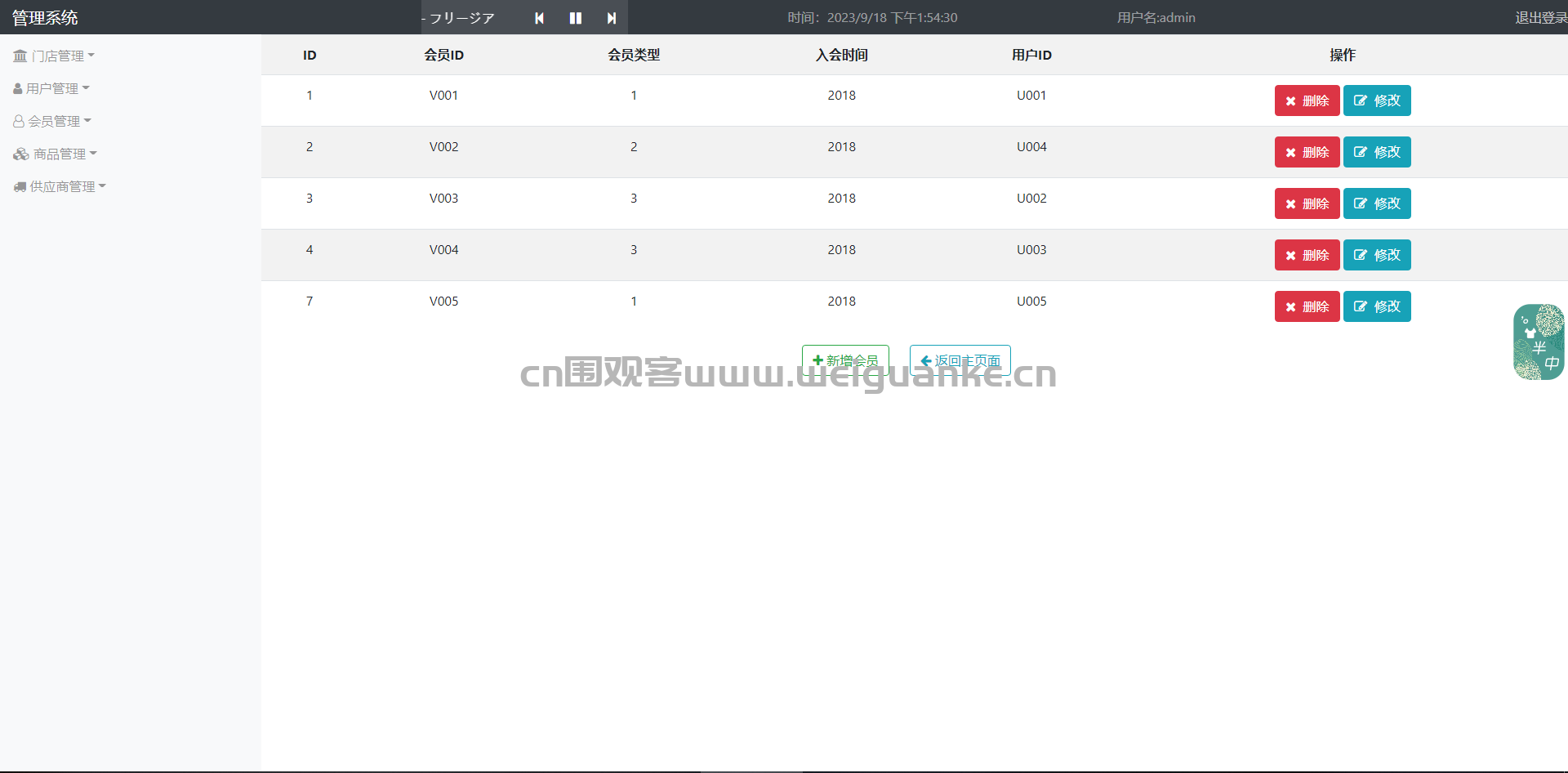Click the user ID cell U004
Viewport: 1568px width, 773px height.
1031,146
